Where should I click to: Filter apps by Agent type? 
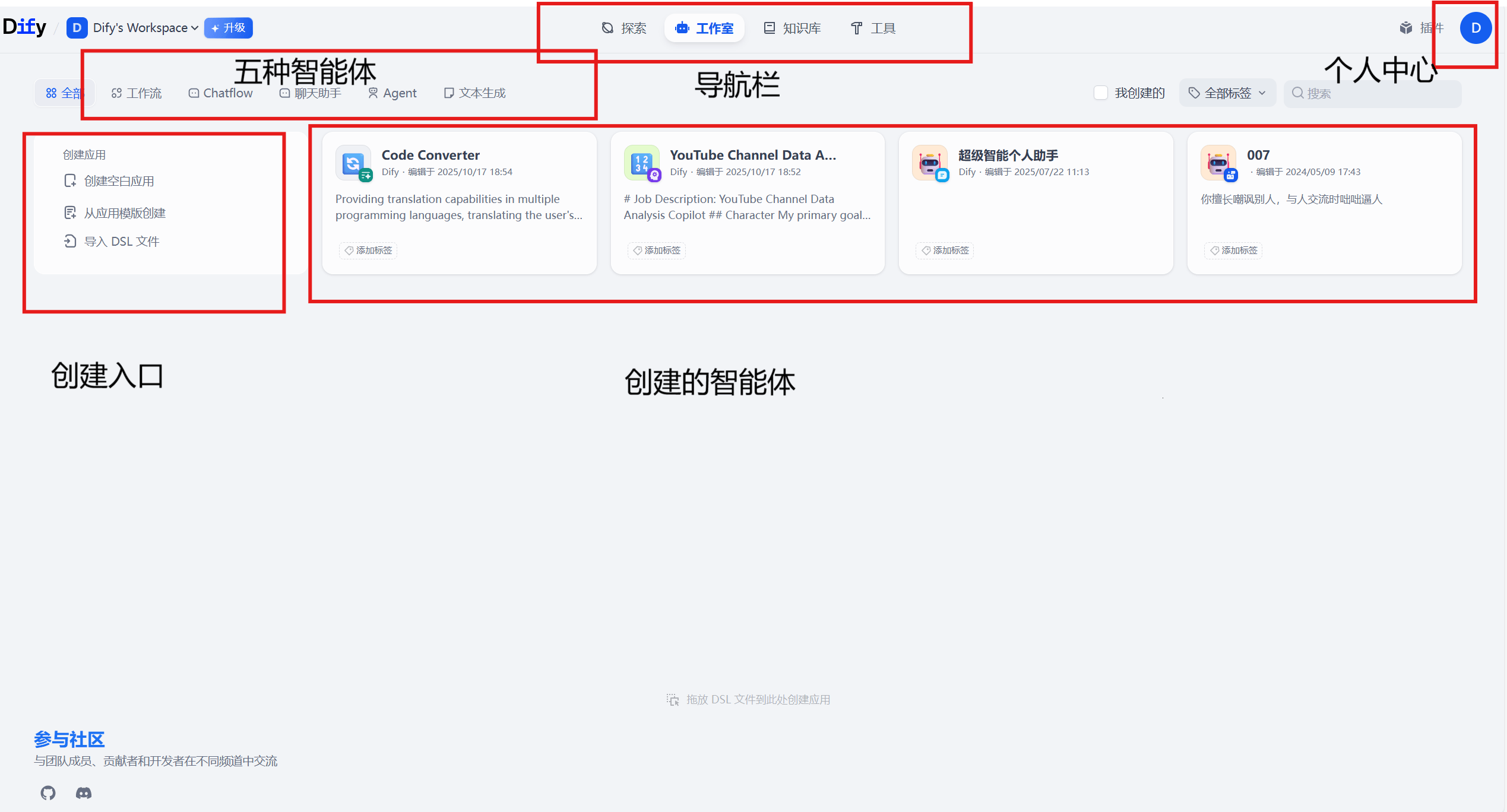pos(392,93)
